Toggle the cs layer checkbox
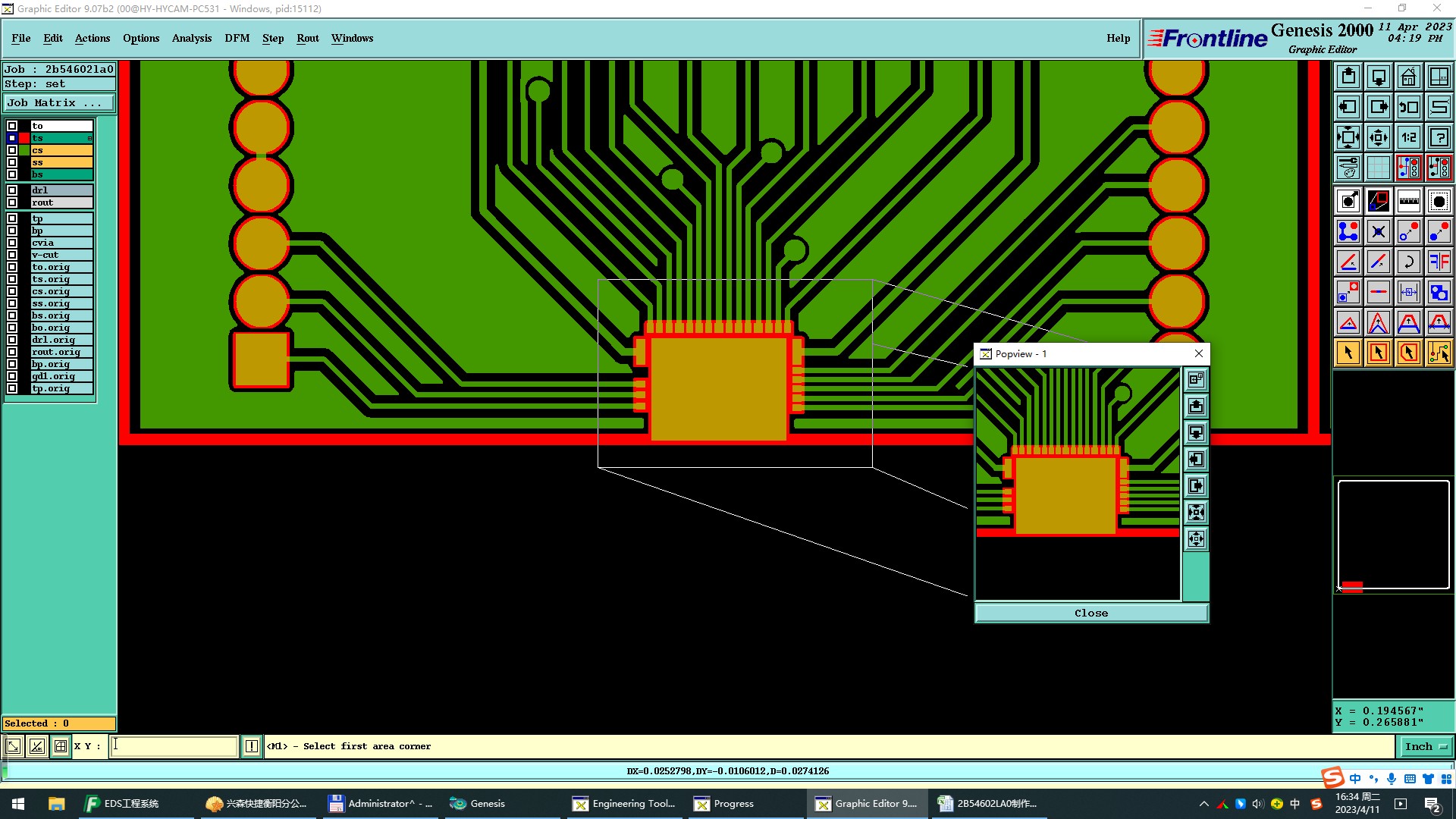1456x819 pixels. pyautogui.click(x=12, y=150)
